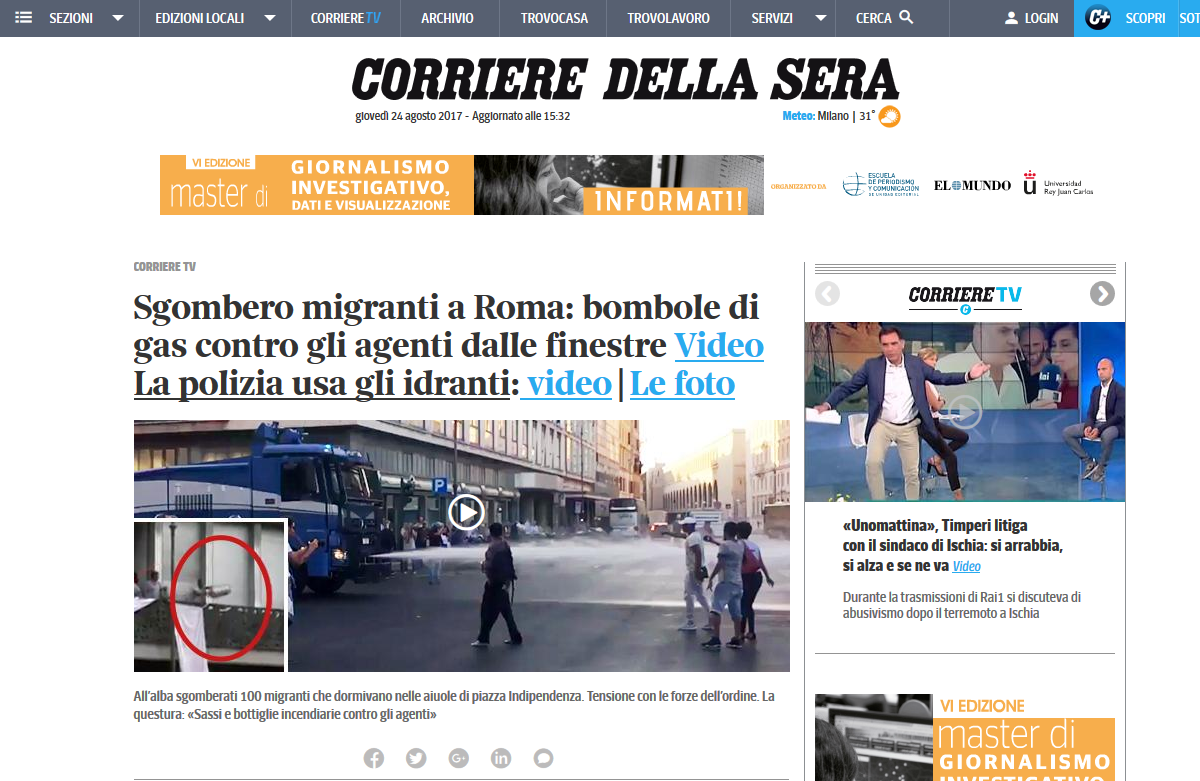Open the Archivio section
The width and height of the screenshot is (1200, 781).
pos(447,18)
